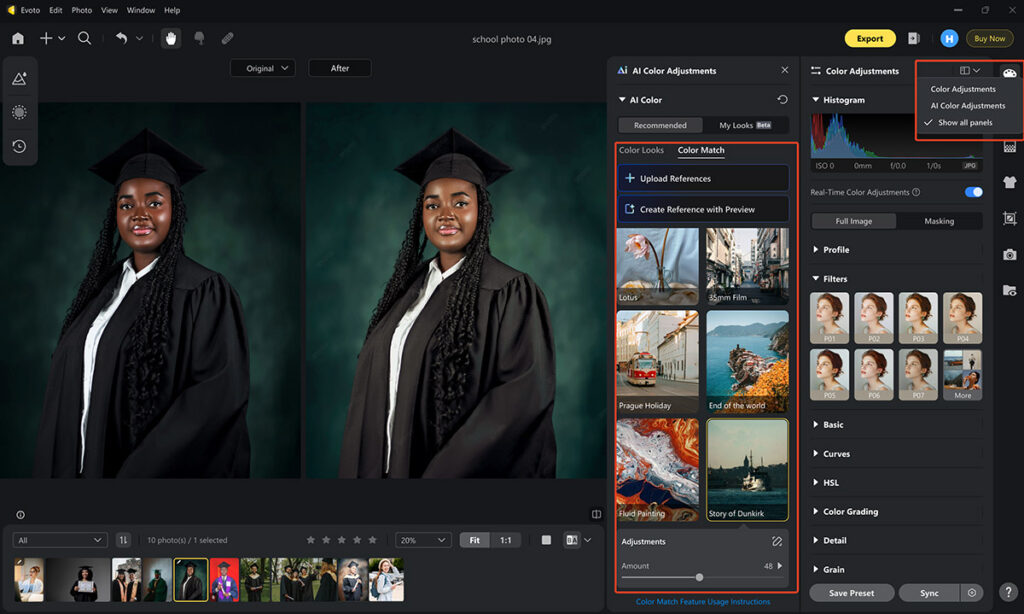Click the photo info icon below the canvas
Screen dimensions: 1024x614
20,515
